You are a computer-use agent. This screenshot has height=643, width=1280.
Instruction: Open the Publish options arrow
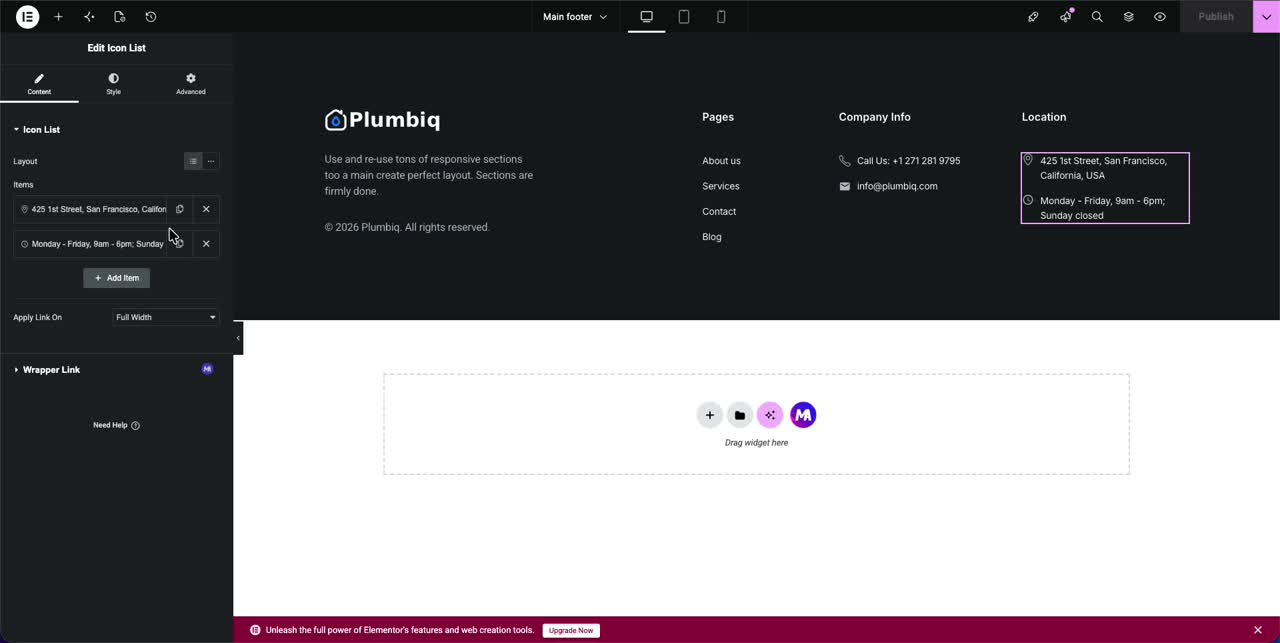click(1266, 17)
